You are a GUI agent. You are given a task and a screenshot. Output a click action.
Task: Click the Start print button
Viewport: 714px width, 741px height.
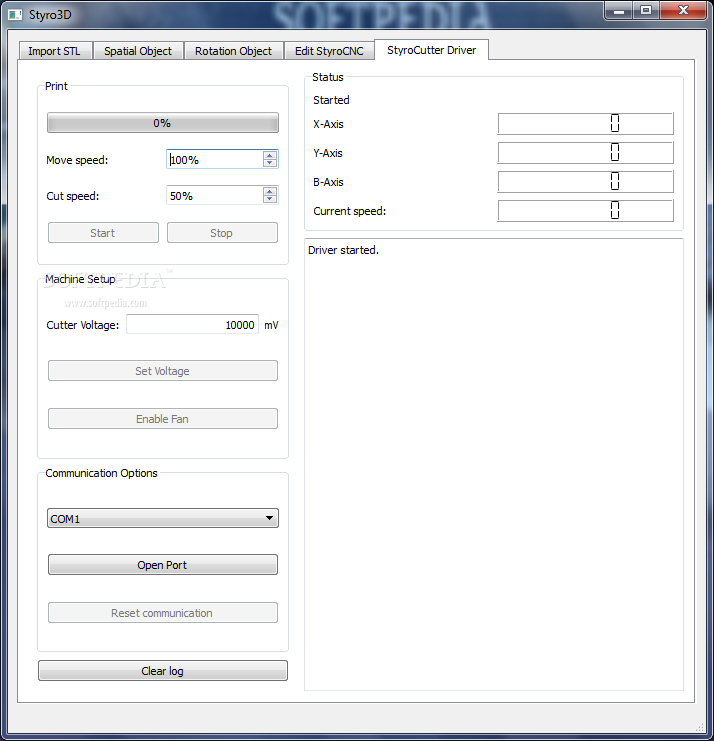[x=103, y=233]
